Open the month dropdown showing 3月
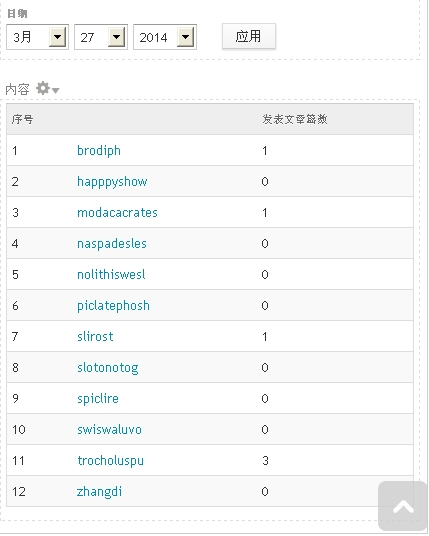The width and height of the screenshot is (429, 536). 38,37
